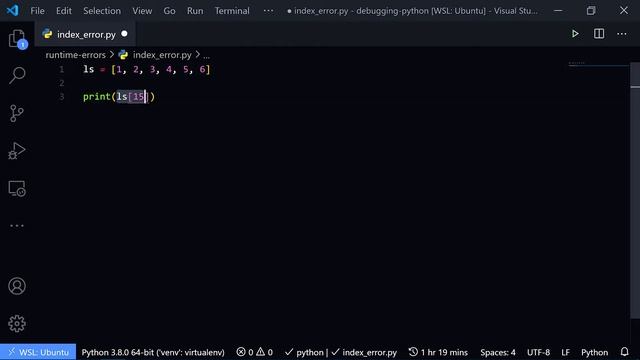Change indentation Spaces: 4
Viewport: 640px width, 360px height.
tap(498, 352)
